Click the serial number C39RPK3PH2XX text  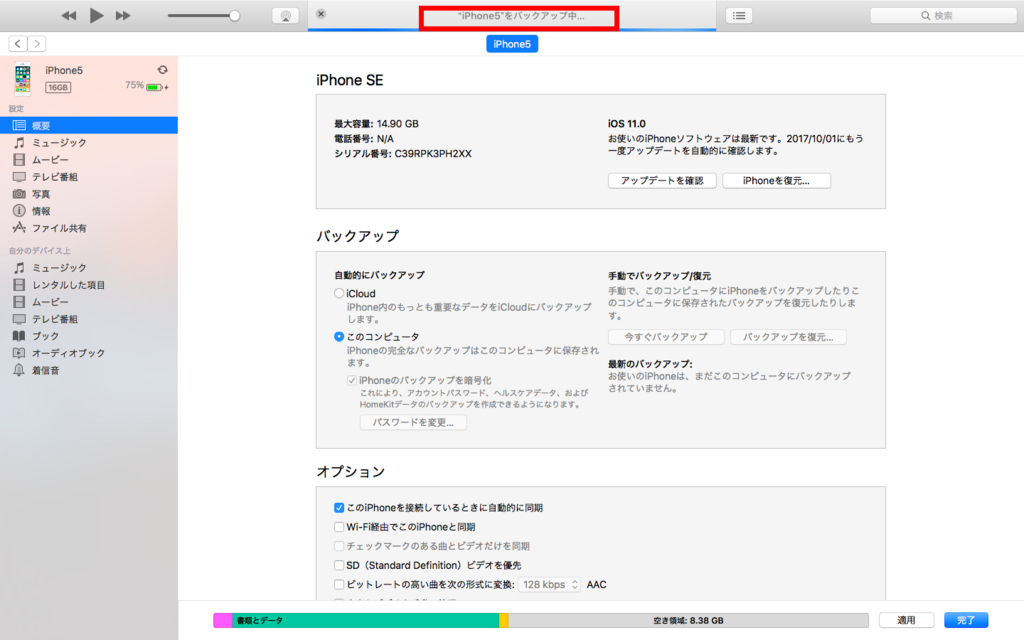[x=433, y=154]
